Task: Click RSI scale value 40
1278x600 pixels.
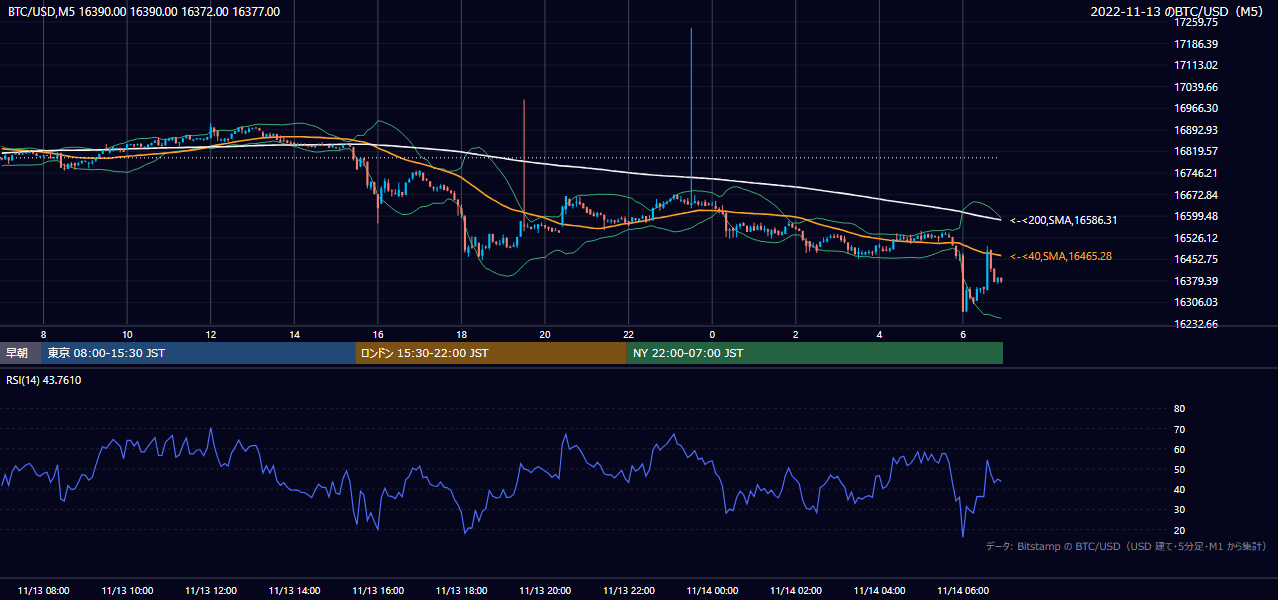Action: pyautogui.click(x=1179, y=489)
